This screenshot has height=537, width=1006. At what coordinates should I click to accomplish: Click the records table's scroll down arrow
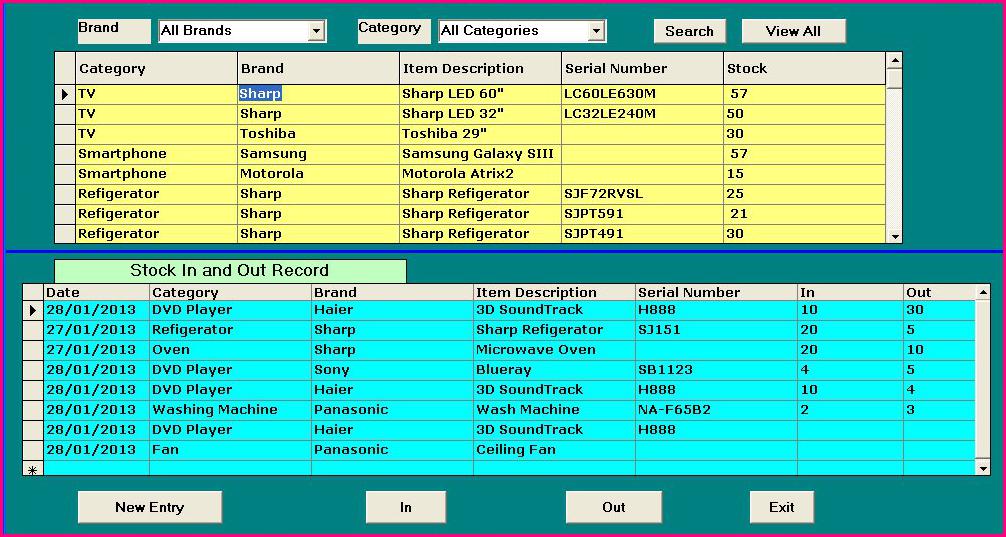[x=982, y=468]
